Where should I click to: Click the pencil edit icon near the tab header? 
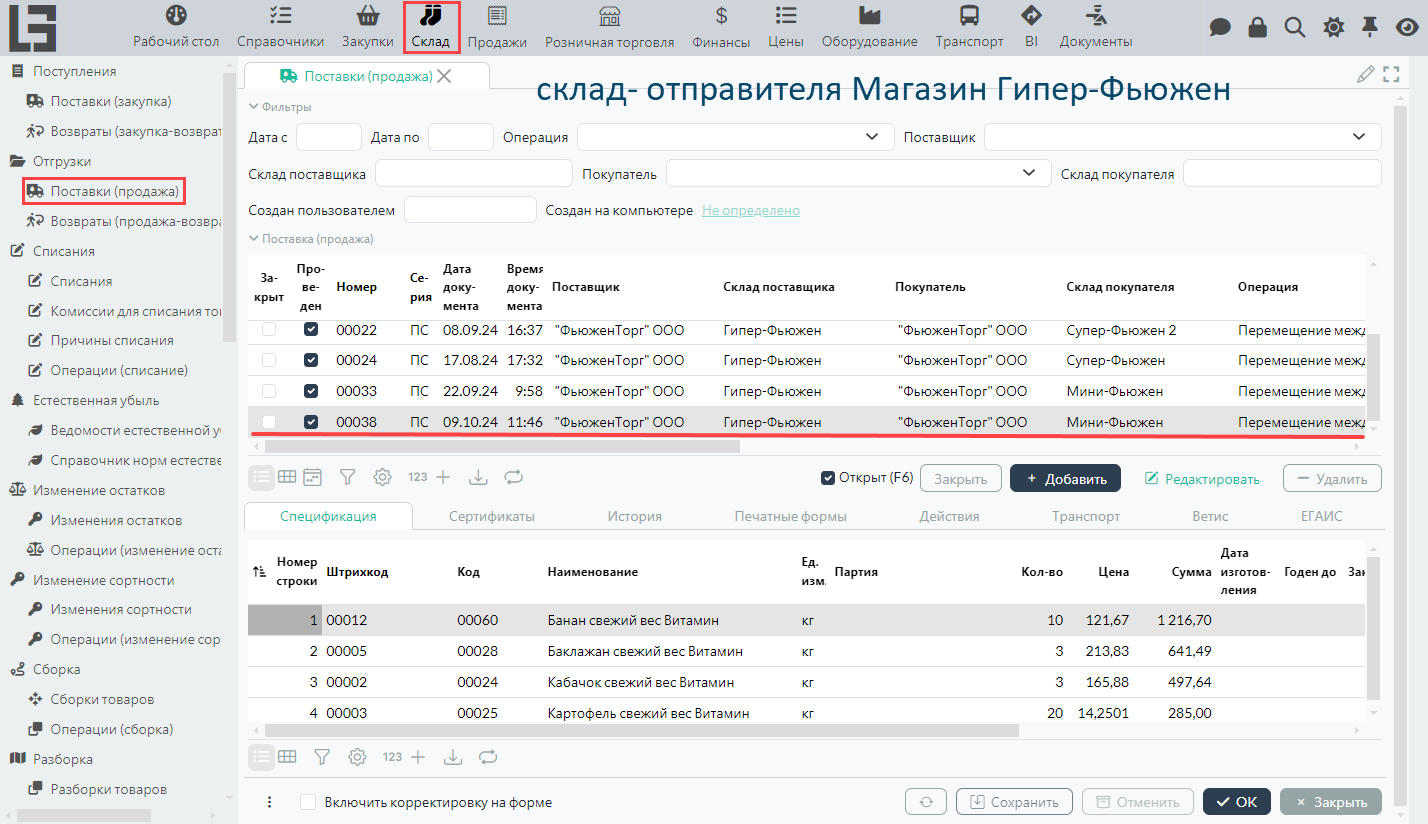(x=1365, y=74)
